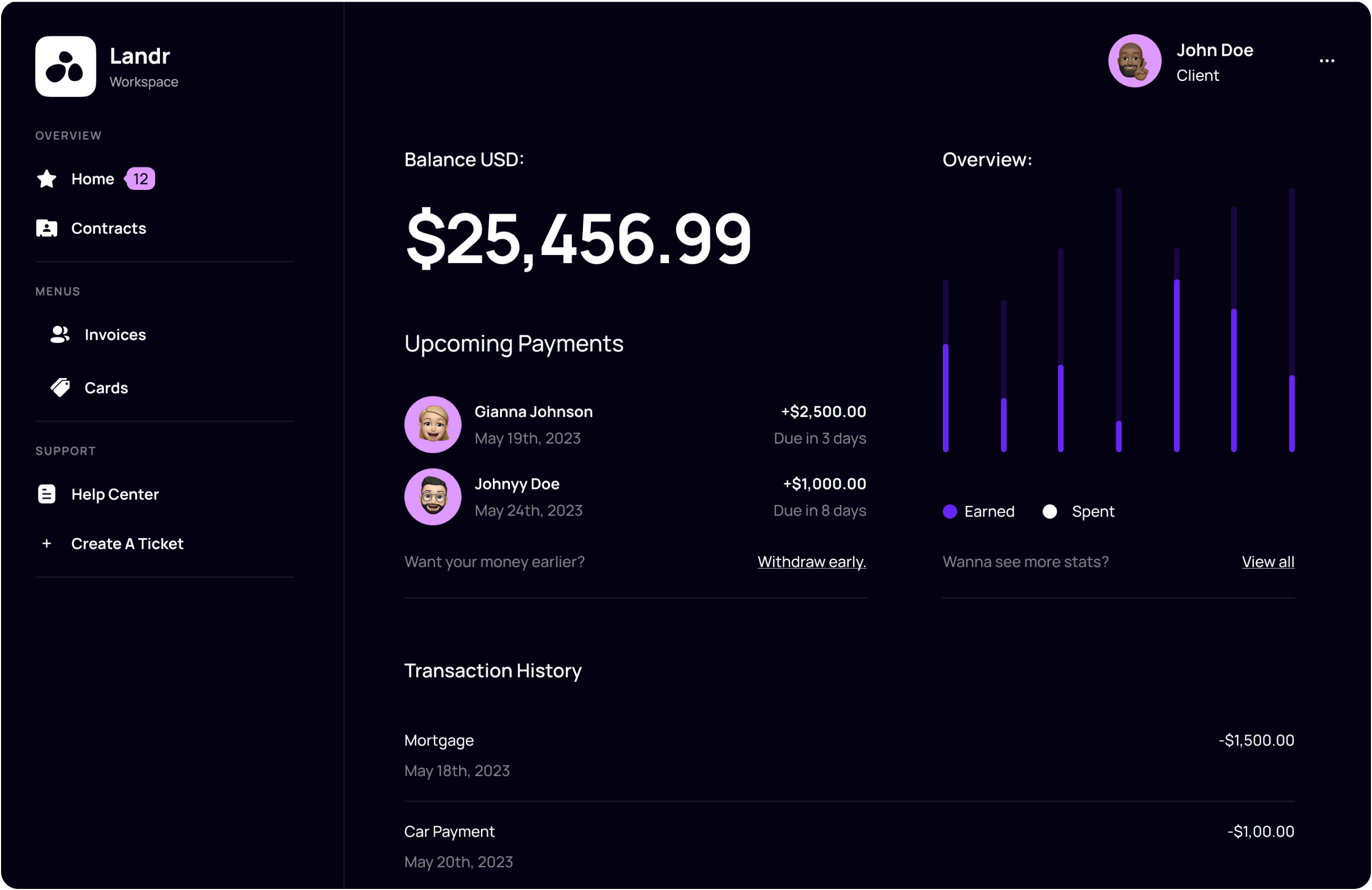The height and width of the screenshot is (890, 1372).
Task: Click the Help Center document icon
Action: pyautogui.click(x=47, y=494)
